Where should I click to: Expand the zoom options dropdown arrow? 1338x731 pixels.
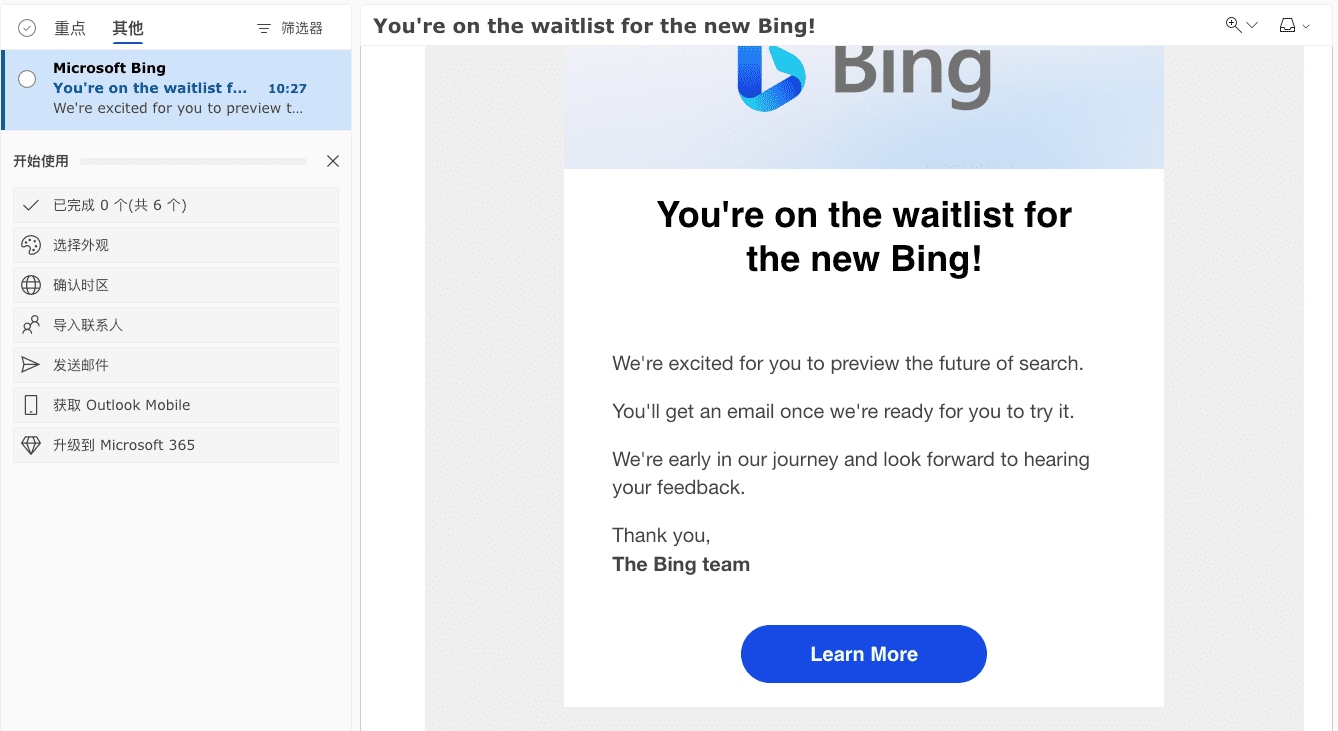tap(1252, 25)
